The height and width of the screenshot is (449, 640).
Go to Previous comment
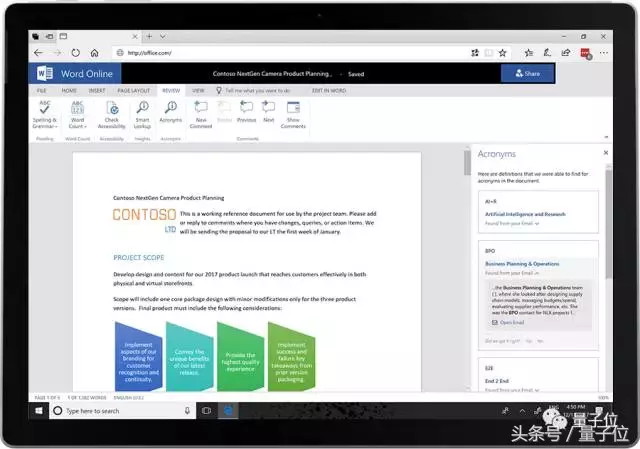(x=247, y=112)
